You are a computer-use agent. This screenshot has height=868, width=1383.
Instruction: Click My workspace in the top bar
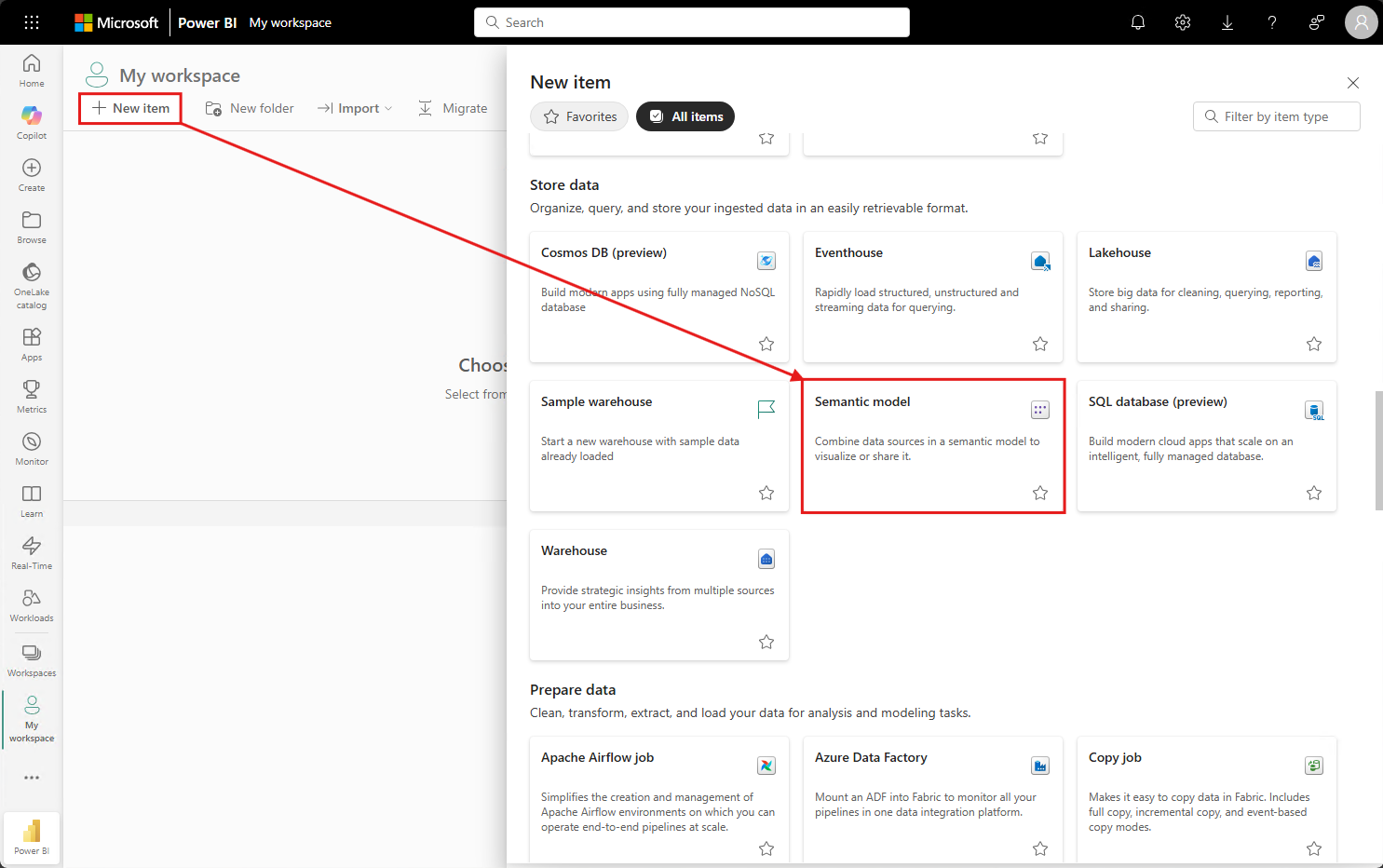290,21
